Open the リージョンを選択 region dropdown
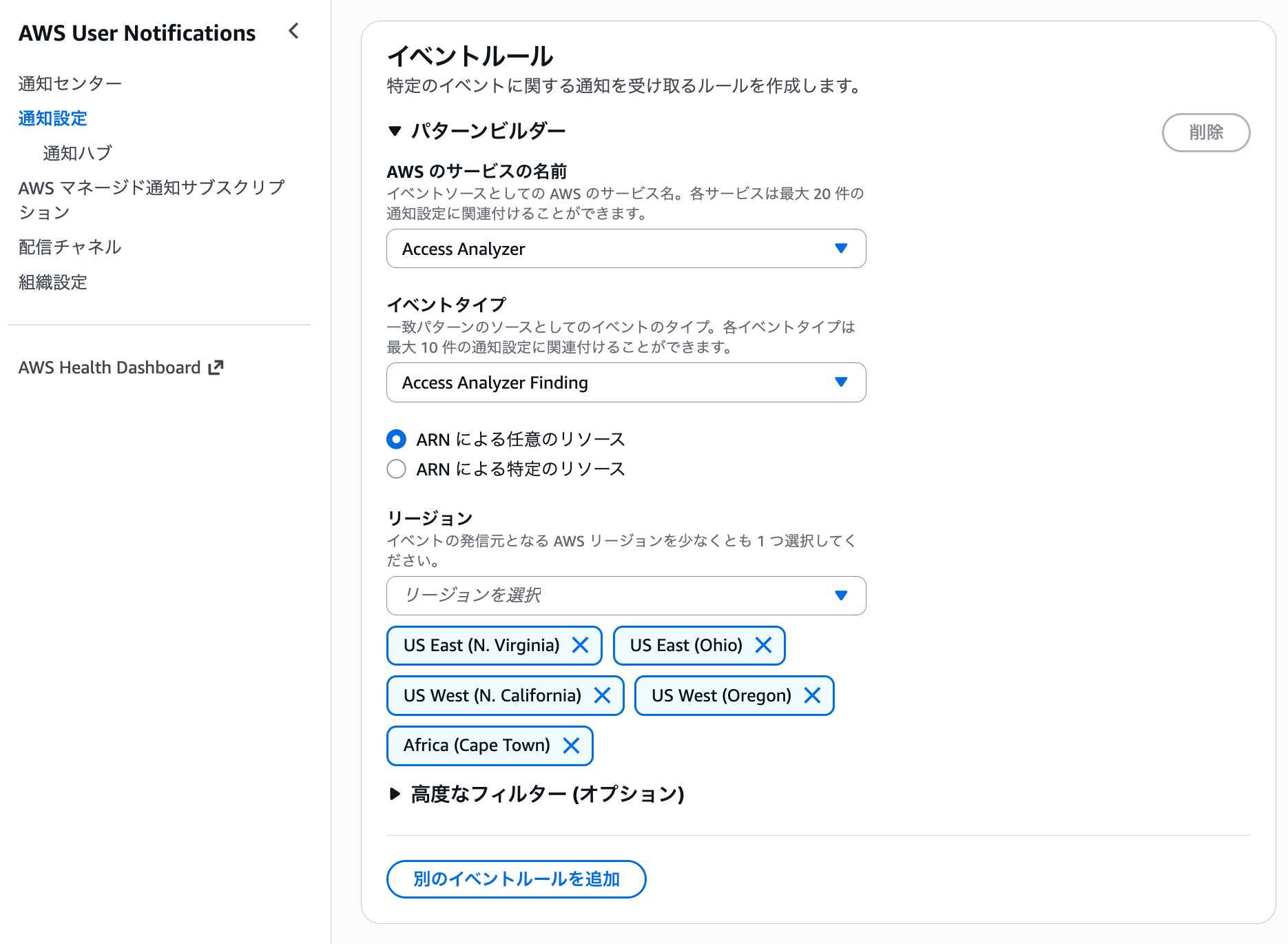This screenshot has width=1288, height=944. tap(840, 595)
